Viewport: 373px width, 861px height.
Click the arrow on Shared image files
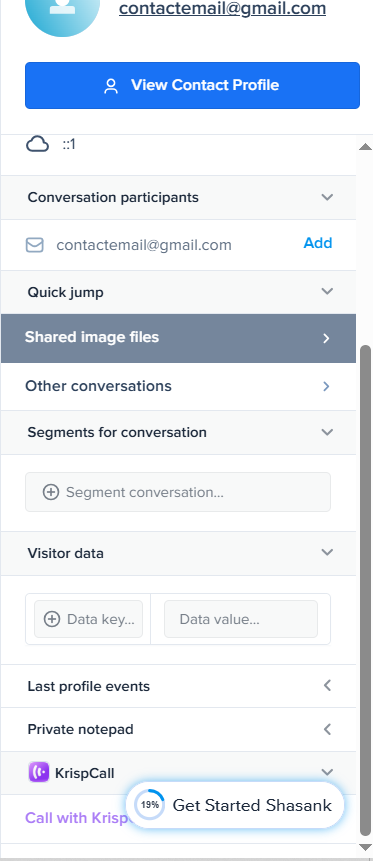click(x=326, y=338)
